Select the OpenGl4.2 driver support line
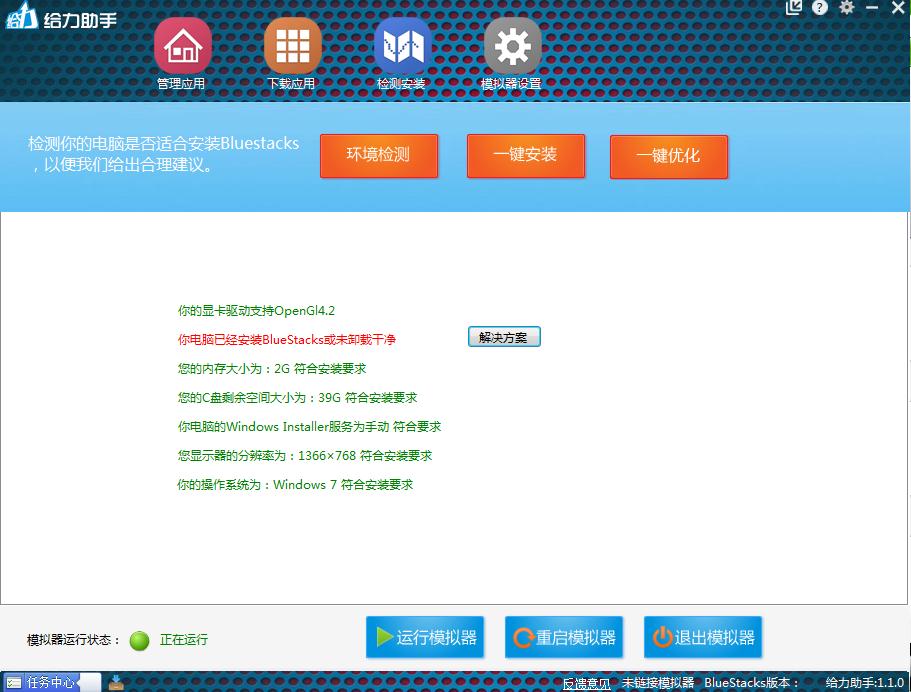 tap(256, 311)
